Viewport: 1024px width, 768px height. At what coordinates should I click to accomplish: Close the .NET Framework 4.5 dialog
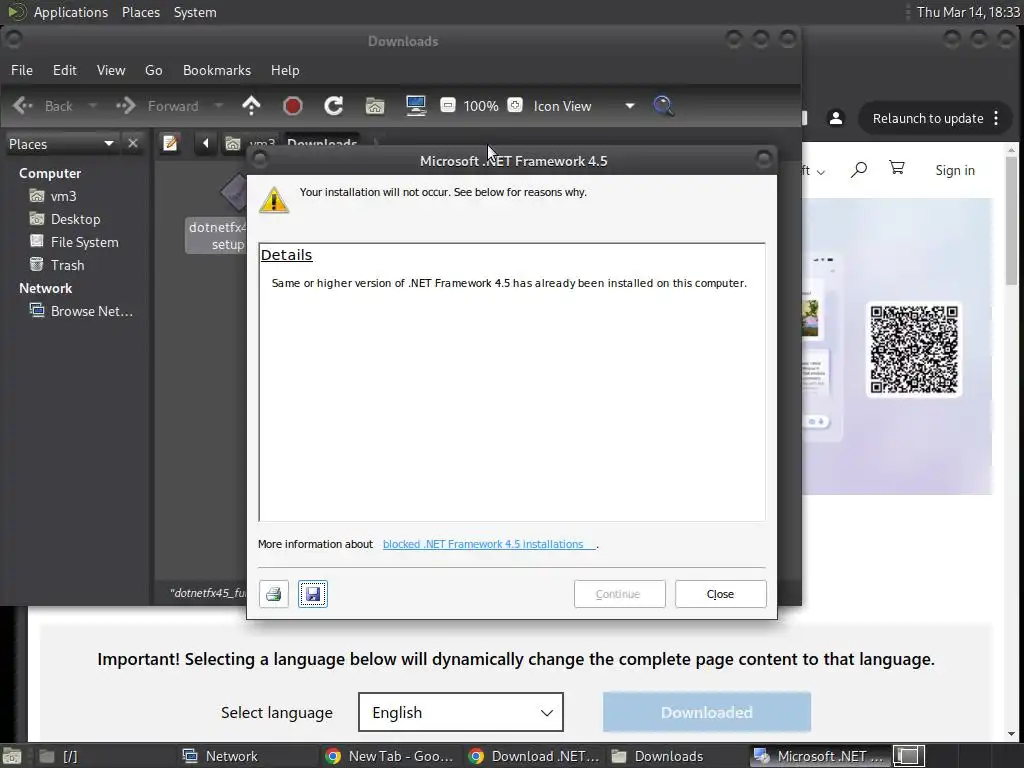(x=720, y=594)
